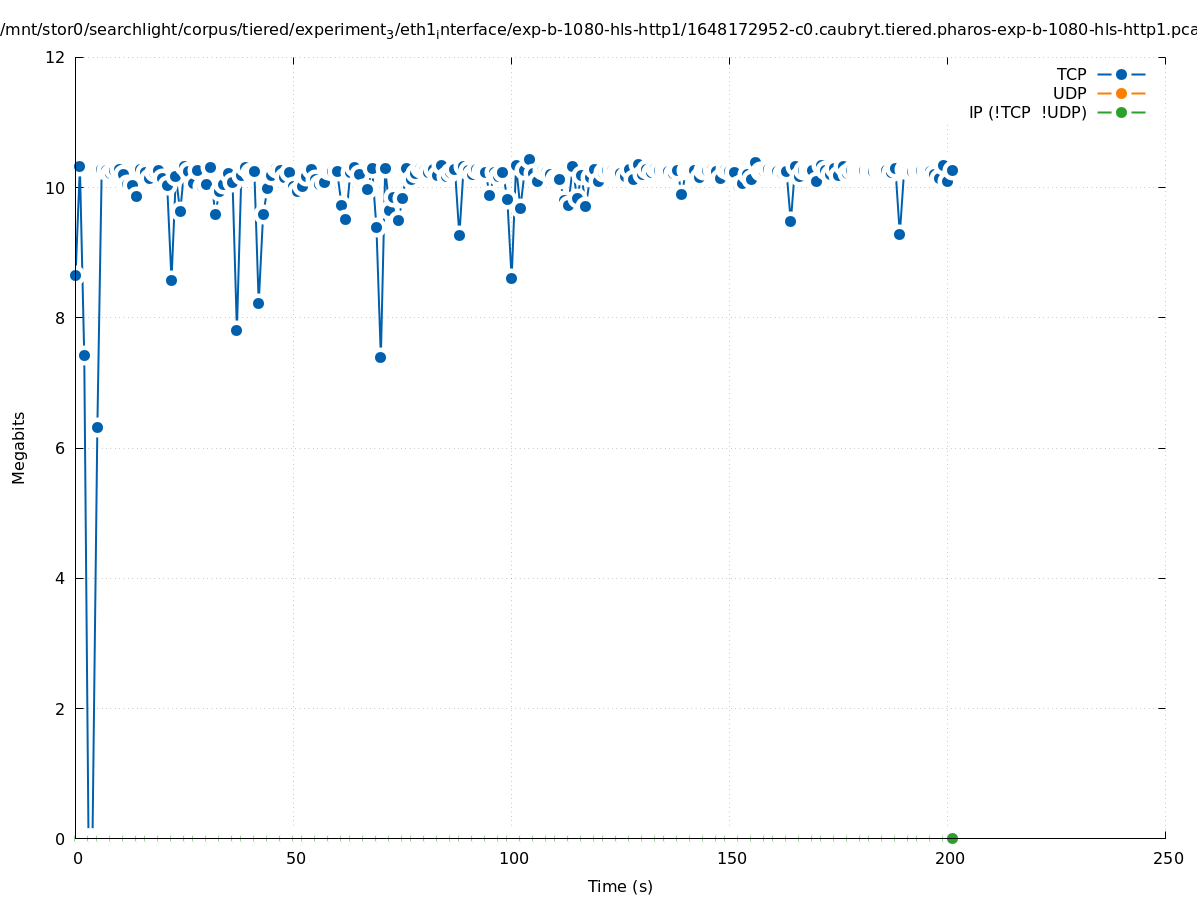The width and height of the screenshot is (1197, 900).
Task: Toggle the UDP series via its legend label
Action: (1069, 93)
